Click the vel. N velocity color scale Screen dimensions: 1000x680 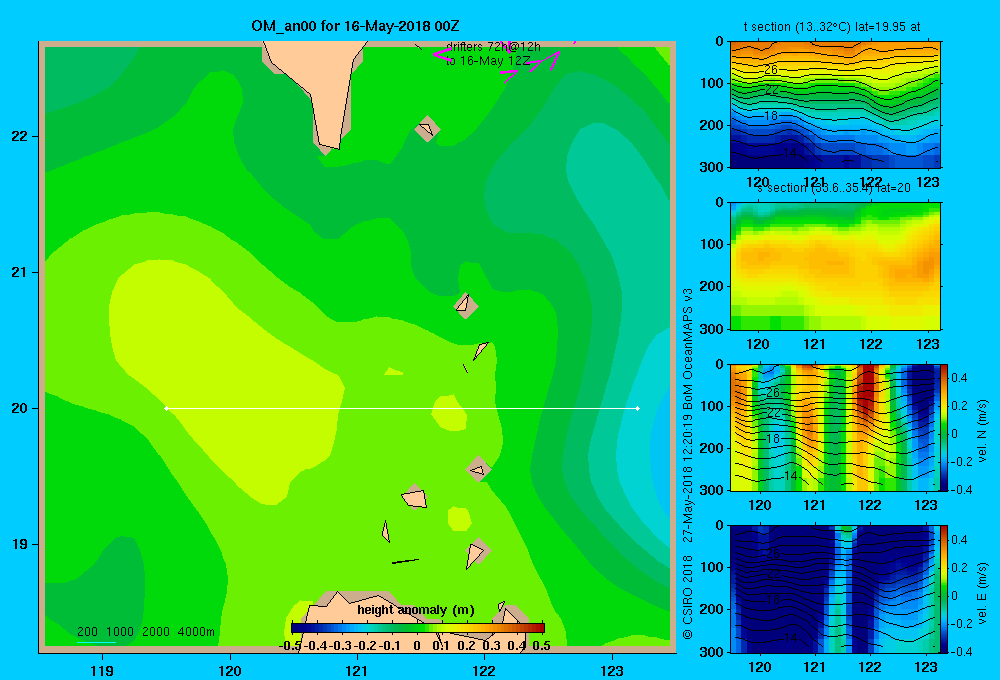944,427
